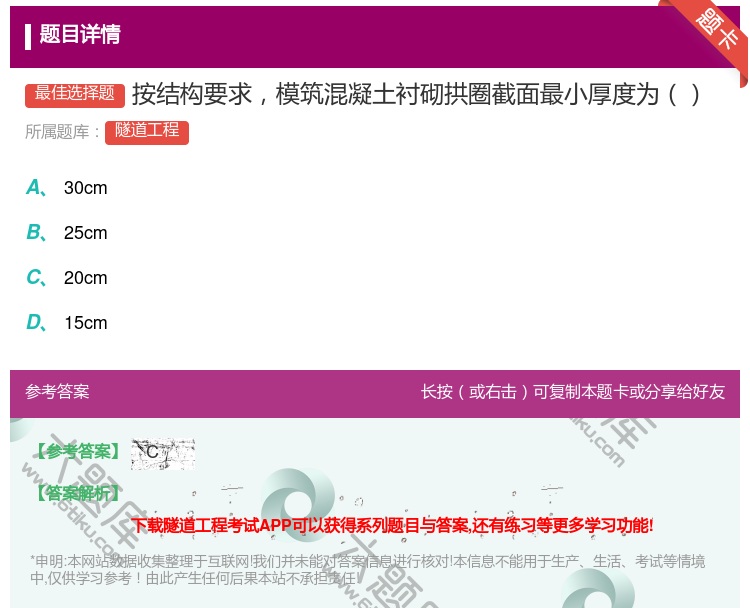Image resolution: width=750 pixels, height=608 pixels.
Task: Click the 【参考答案】 label
Action: [78, 451]
